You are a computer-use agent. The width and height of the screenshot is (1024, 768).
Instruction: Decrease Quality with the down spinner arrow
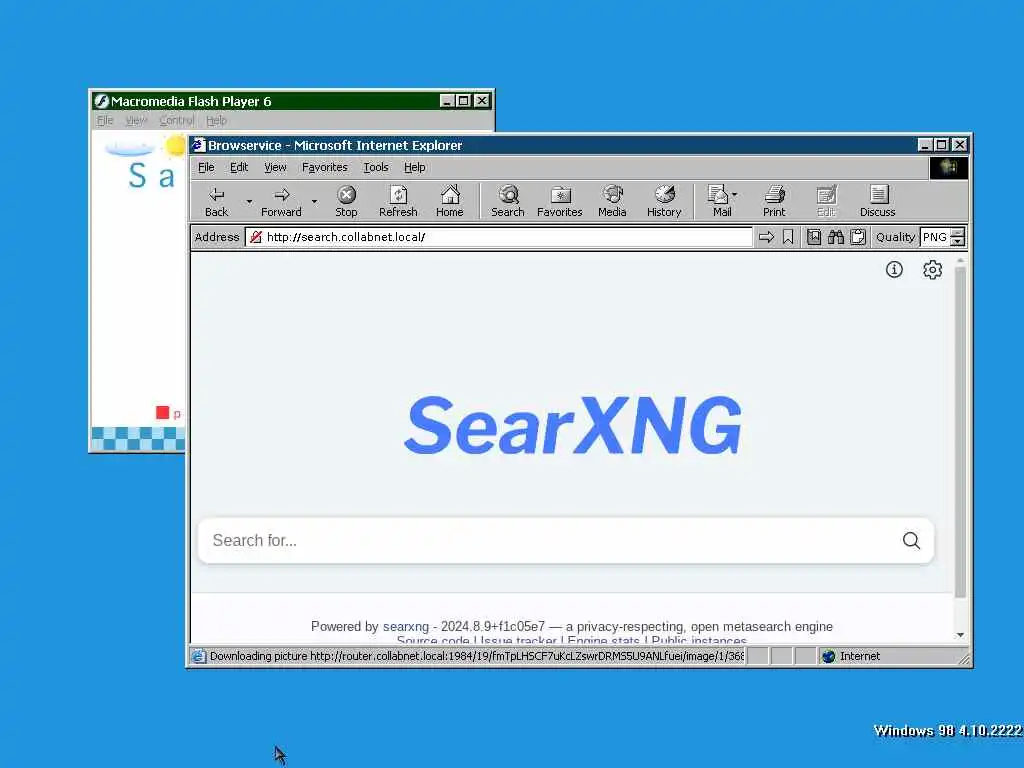pos(957,242)
